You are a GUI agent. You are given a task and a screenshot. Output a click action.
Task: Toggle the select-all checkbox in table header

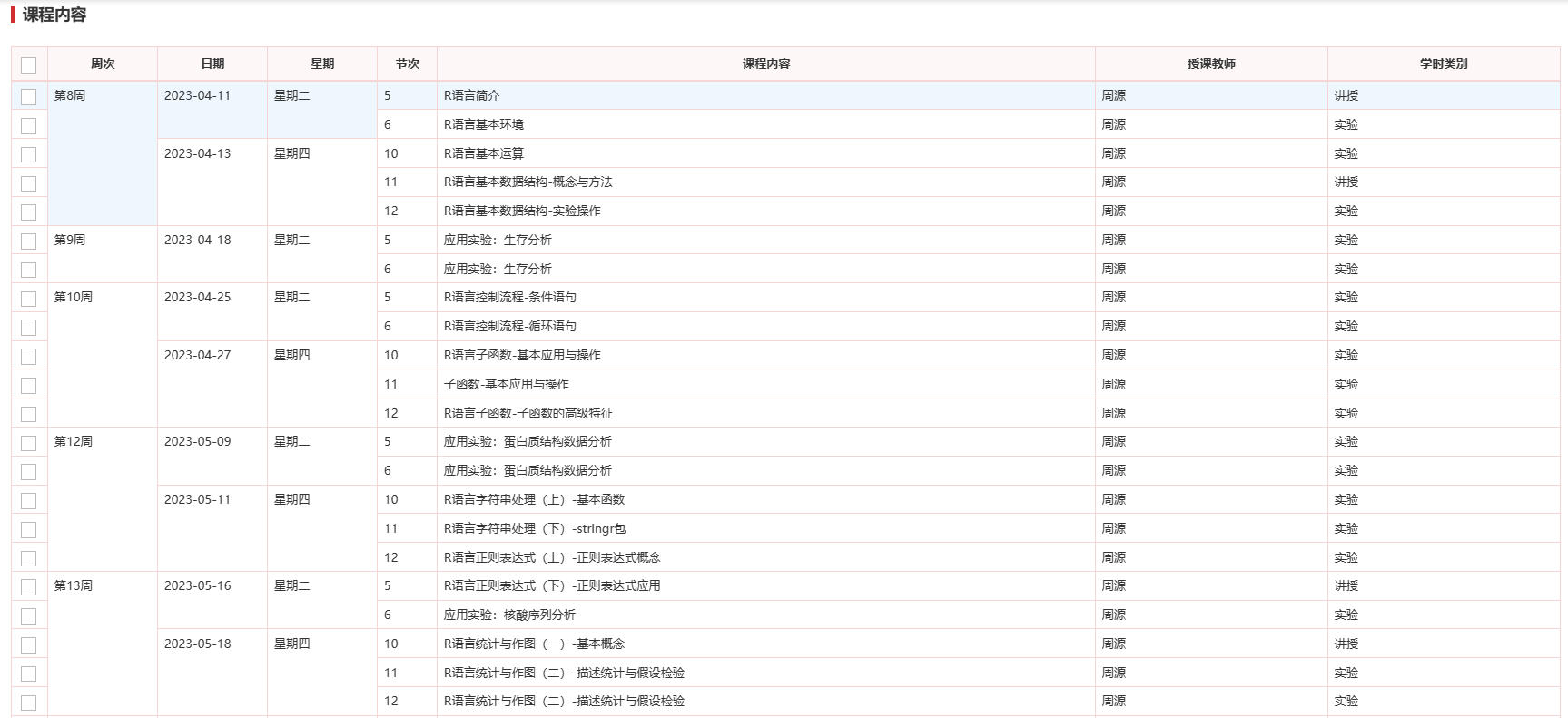pos(29,64)
